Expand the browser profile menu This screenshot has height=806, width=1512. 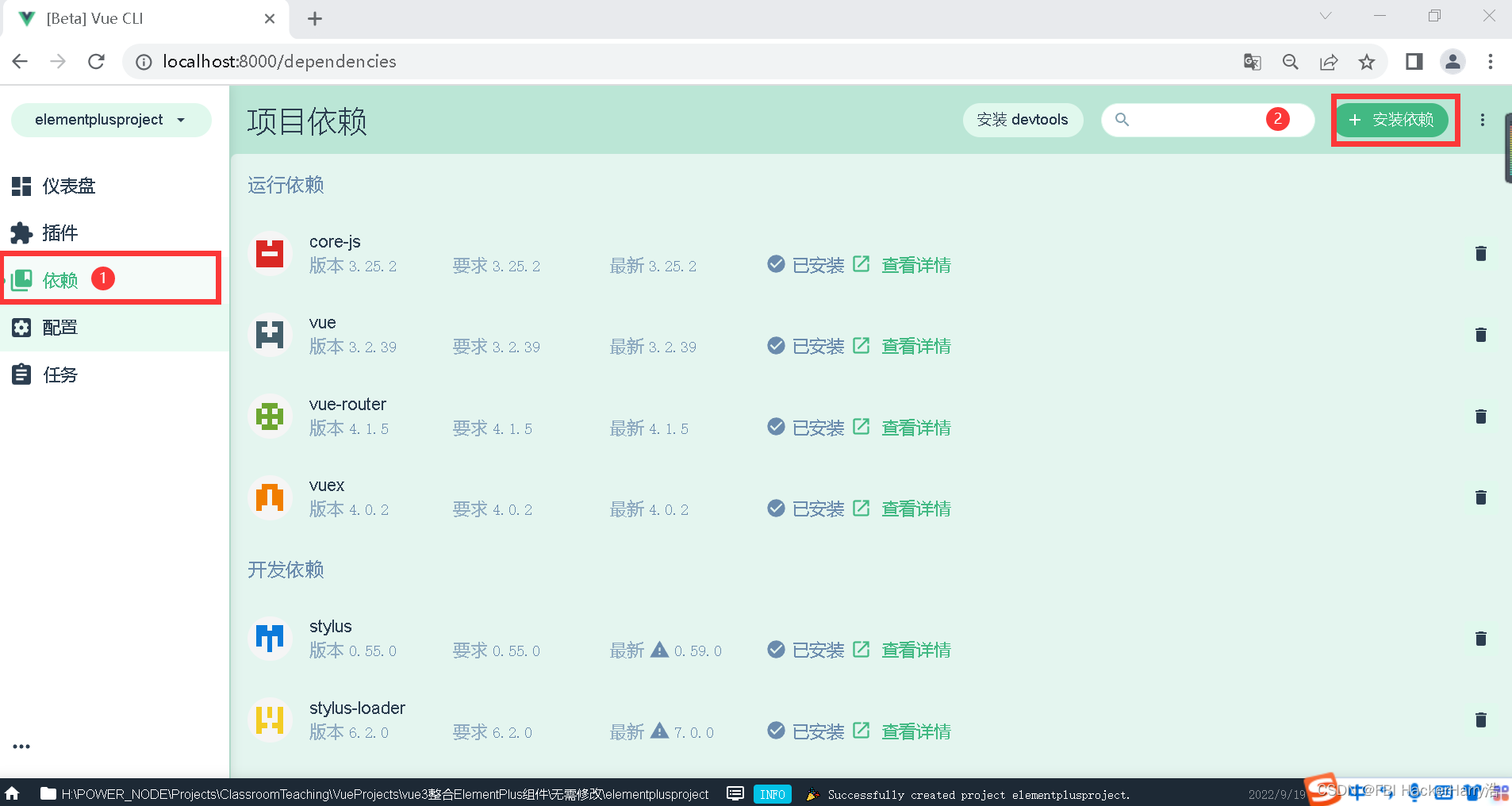coord(1452,61)
